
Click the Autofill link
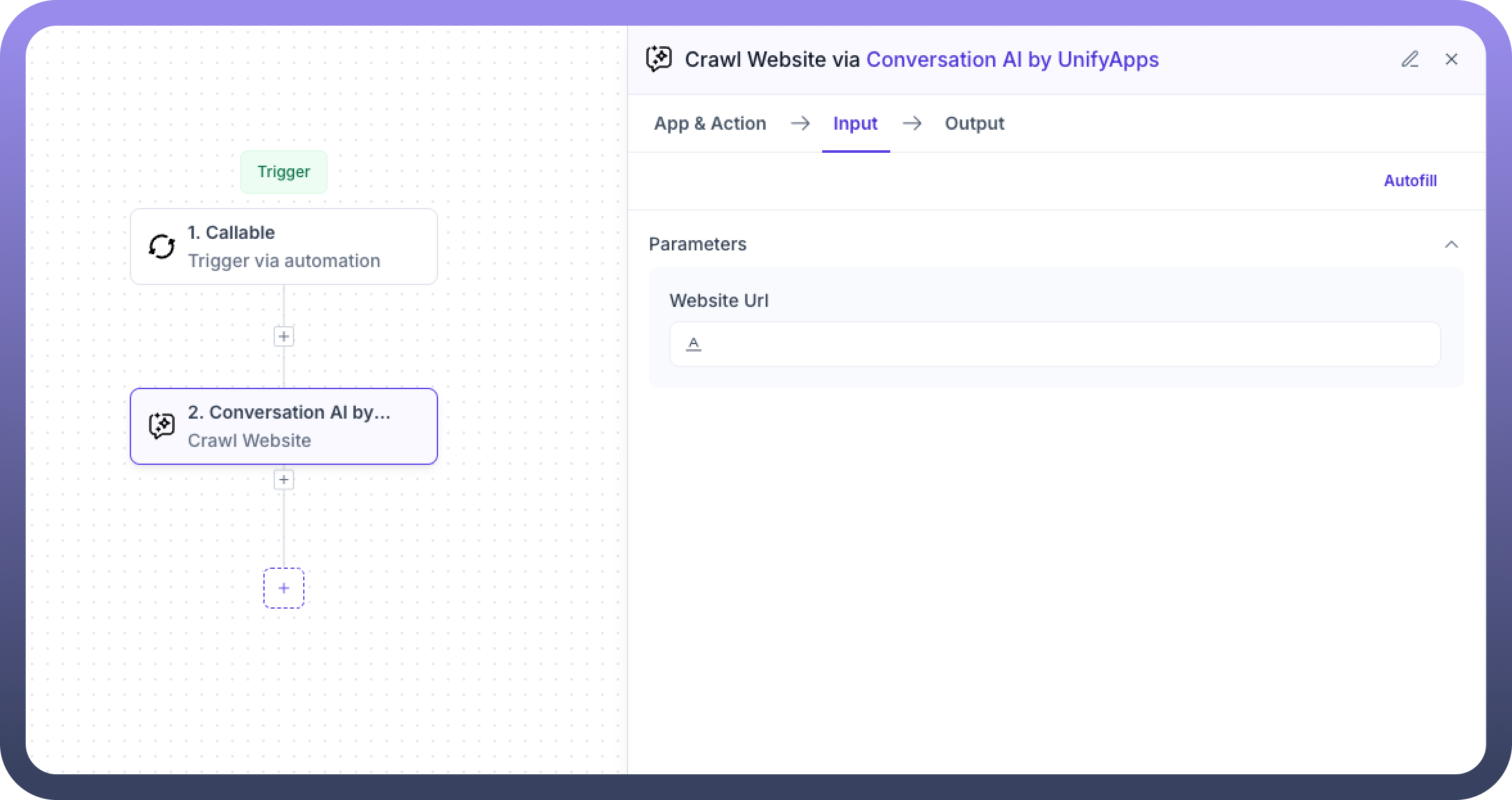tap(1410, 181)
